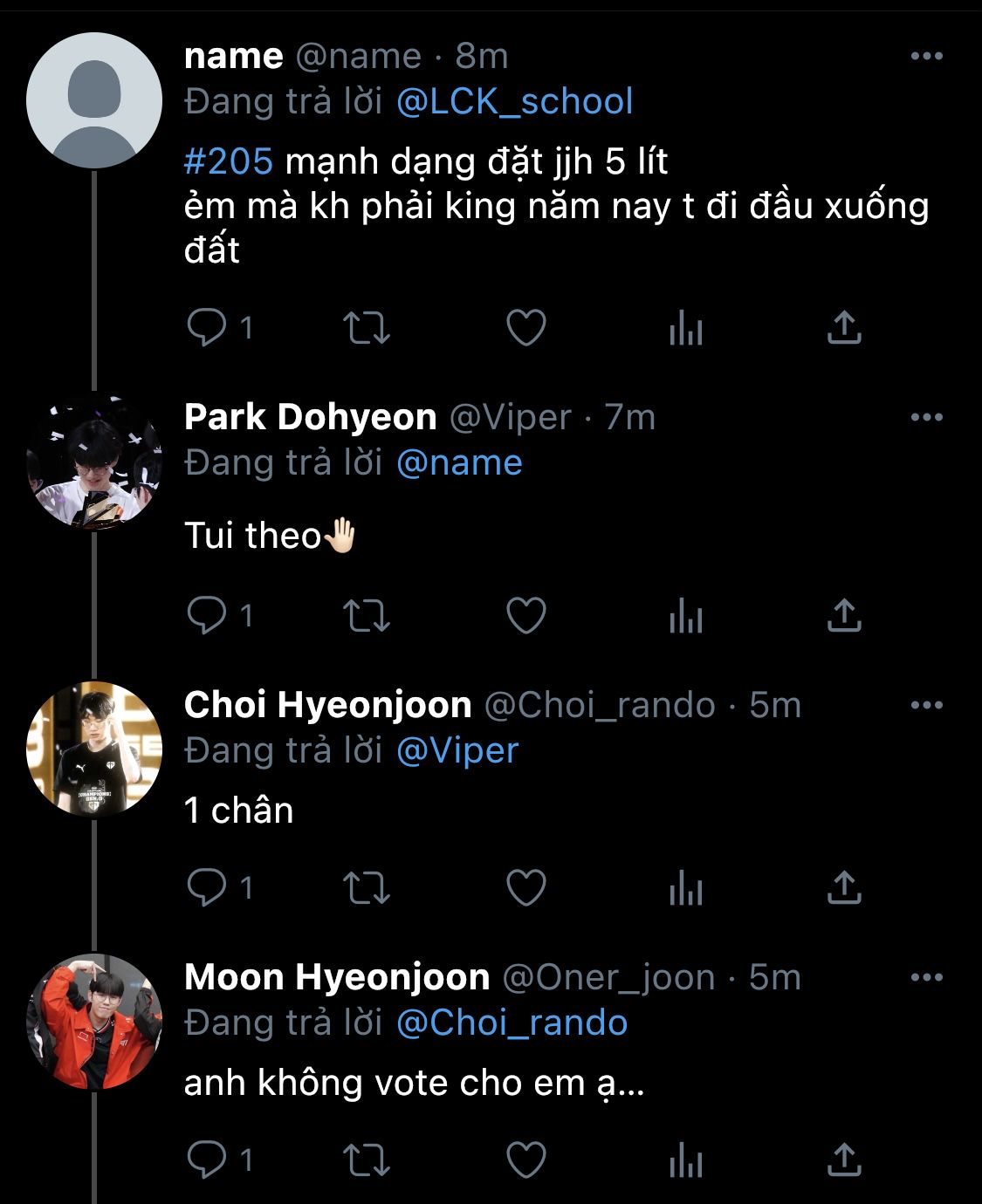Share the first tweet from name
982x1204 pixels.
click(844, 328)
